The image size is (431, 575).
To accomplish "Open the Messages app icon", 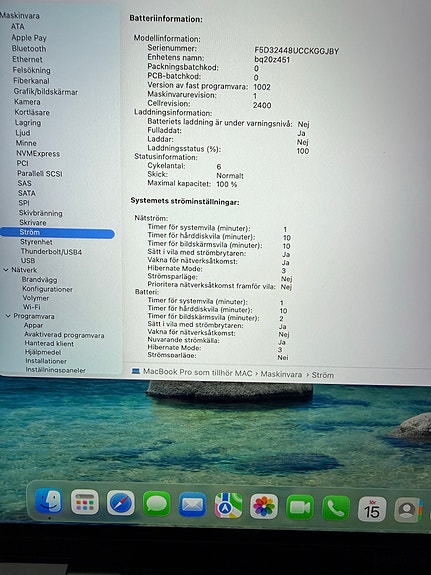I will click(x=157, y=504).
